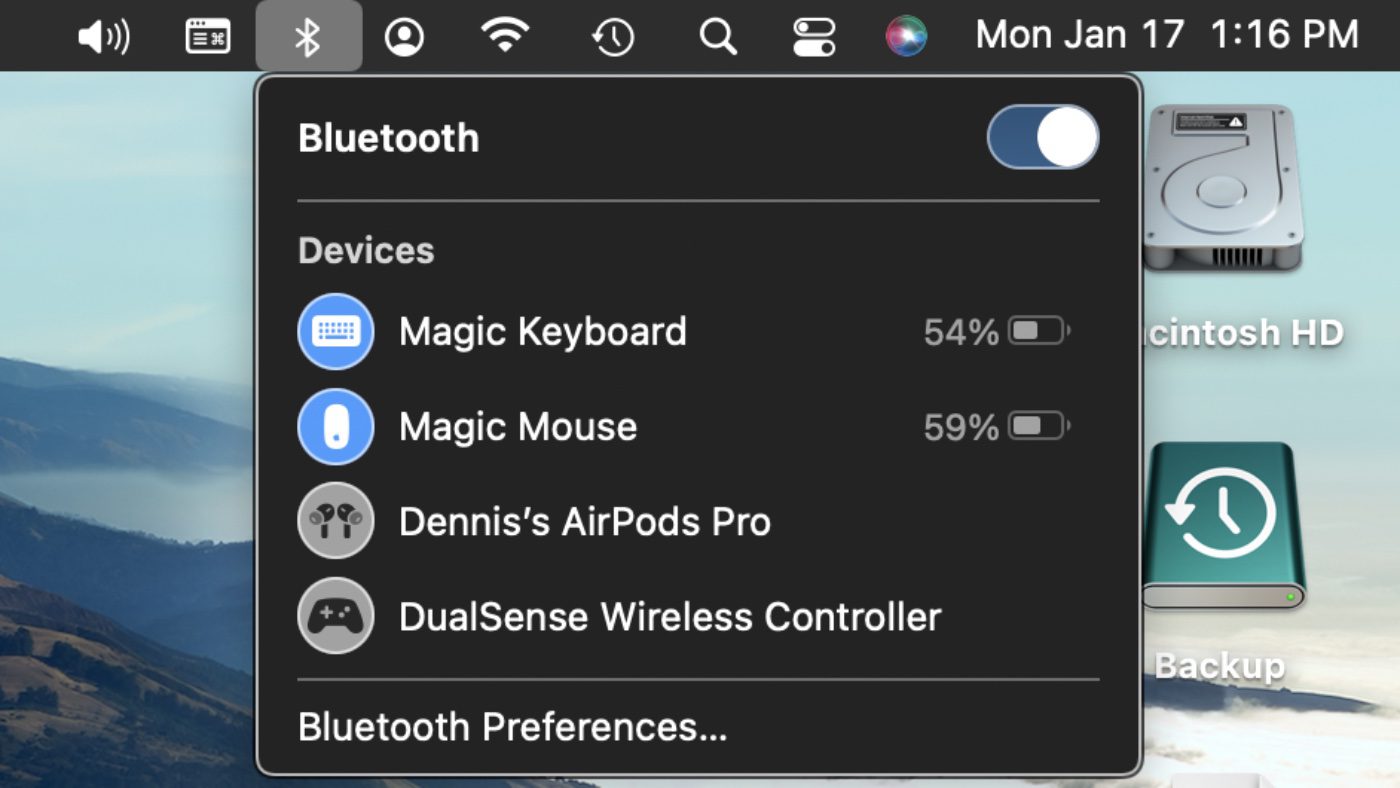
Task: Open Time Machine menu bar icon
Action: pyautogui.click(x=612, y=37)
